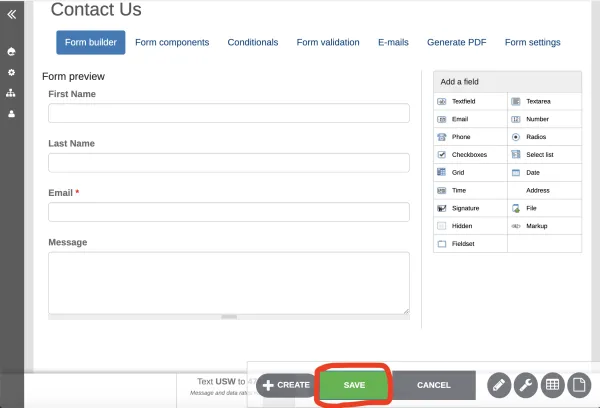
Task: Click the CANCEL button
Action: tap(434, 385)
